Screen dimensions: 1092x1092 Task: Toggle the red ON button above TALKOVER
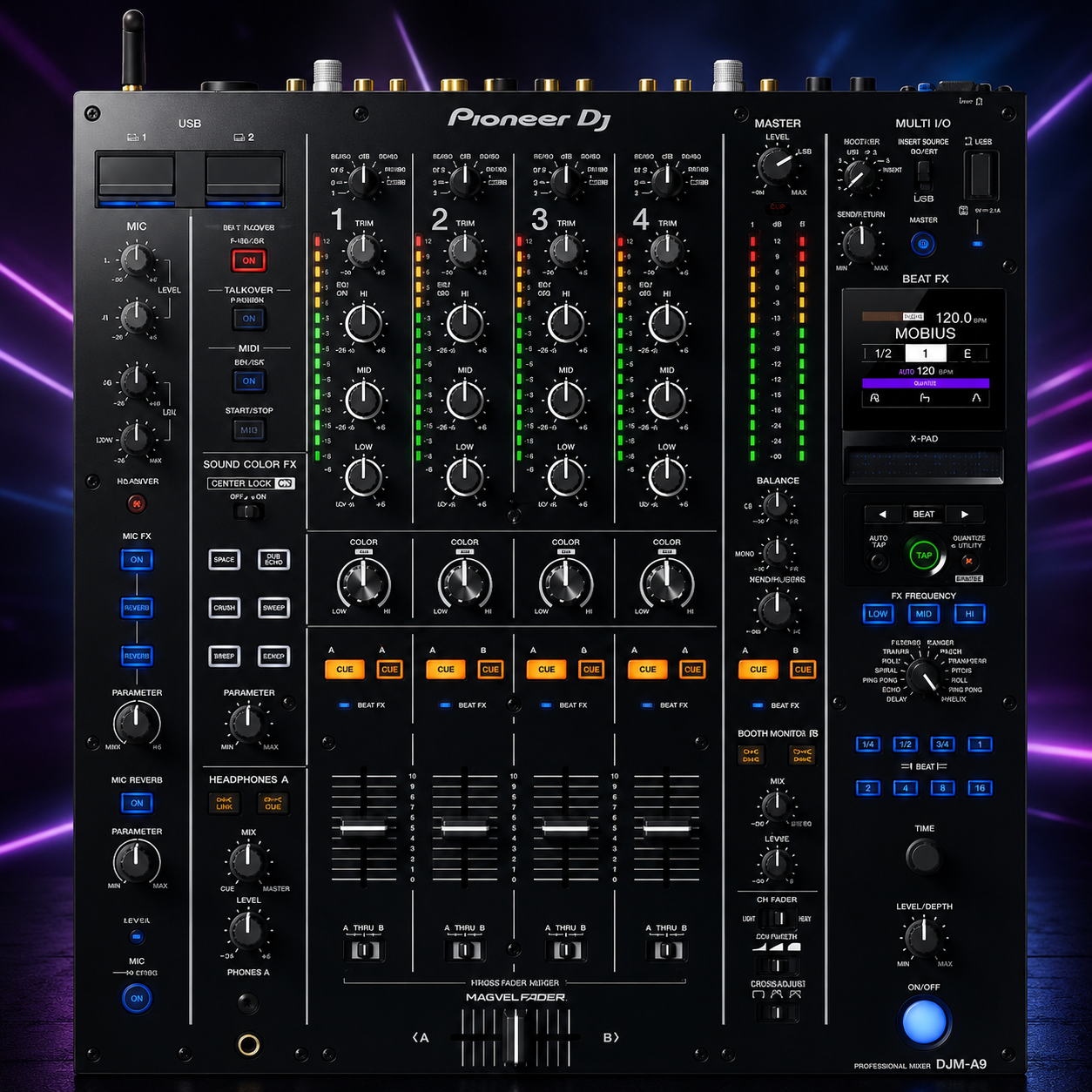click(249, 260)
